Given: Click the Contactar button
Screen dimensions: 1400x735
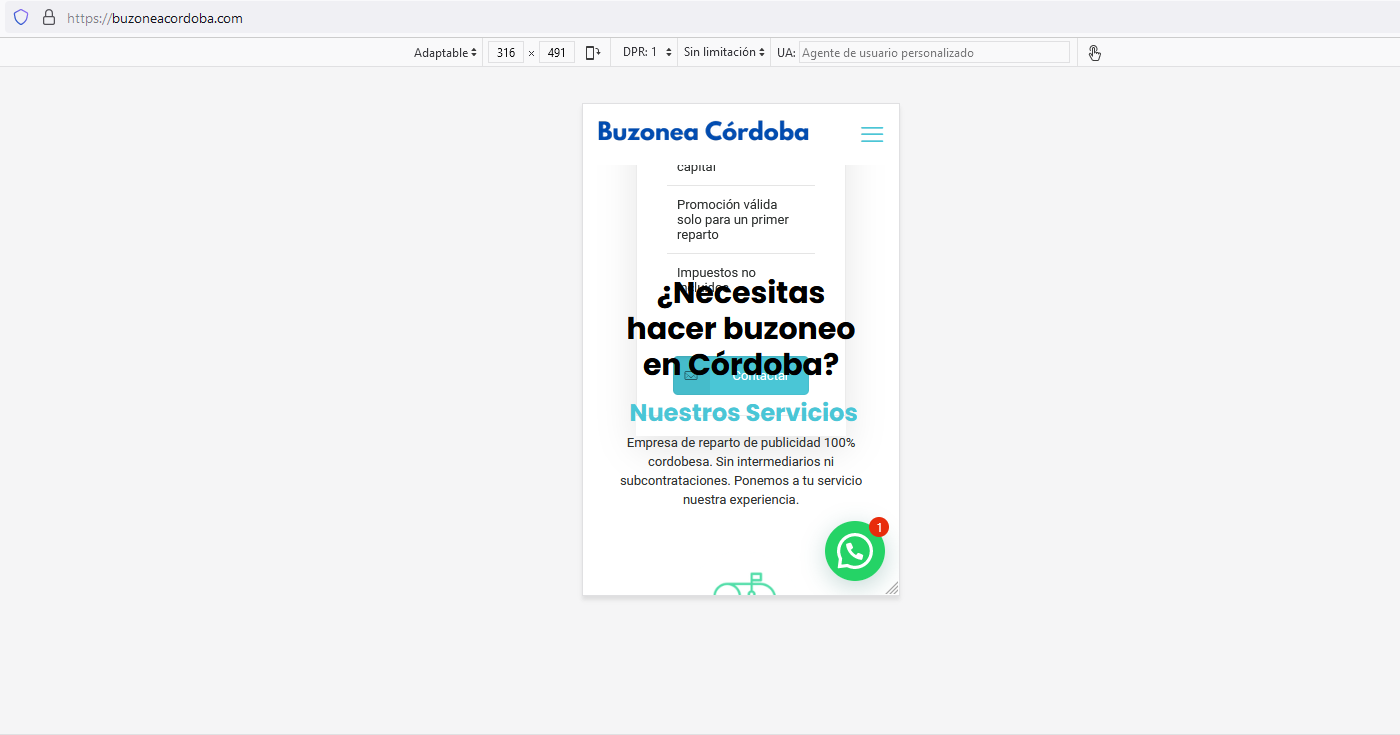Looking at the screenshot, I should click(x=741, y=376).
